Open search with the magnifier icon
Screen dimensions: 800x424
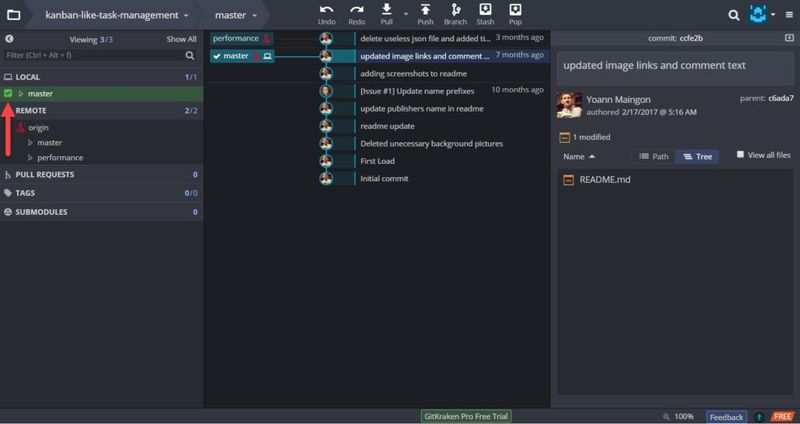tap(734, 15)
